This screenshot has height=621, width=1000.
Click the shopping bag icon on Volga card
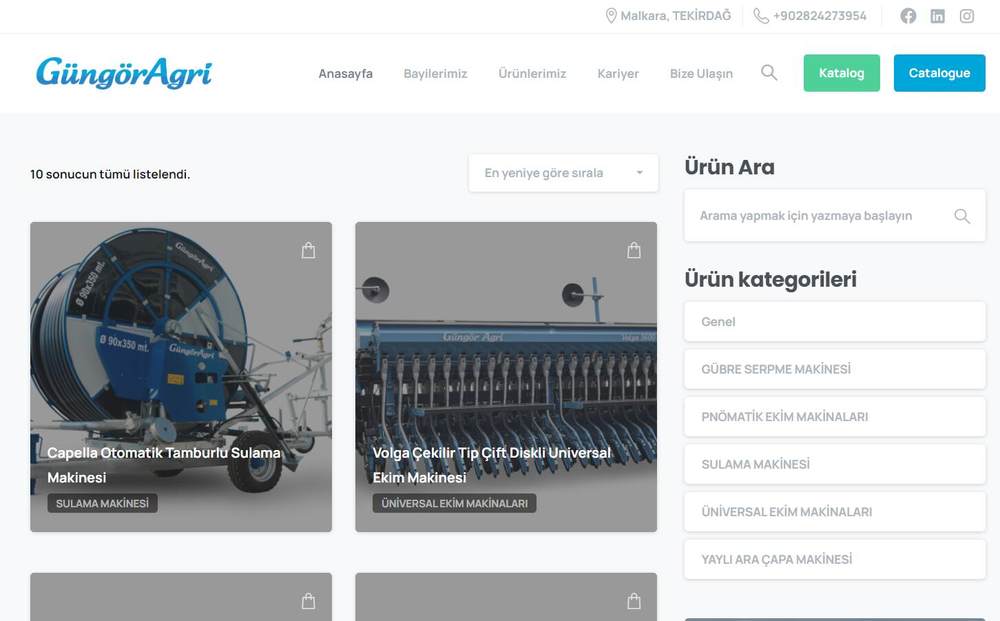(633, 251)
